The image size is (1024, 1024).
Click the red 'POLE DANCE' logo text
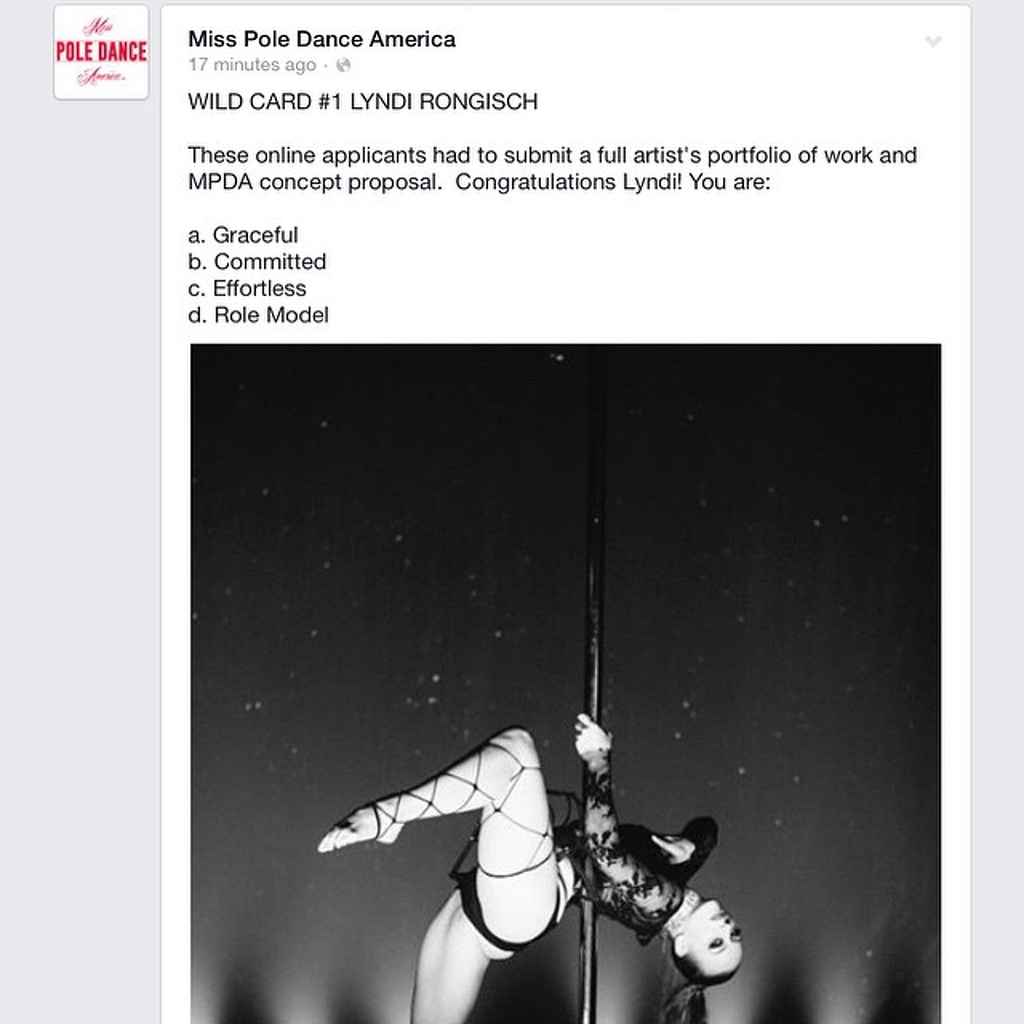tap(101, 52)
